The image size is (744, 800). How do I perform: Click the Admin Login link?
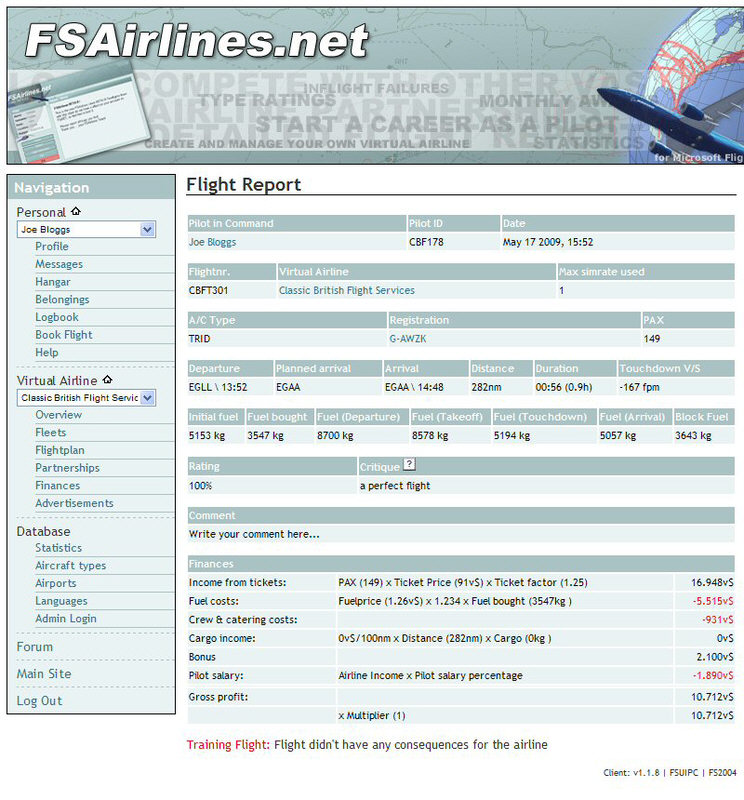click(66, 619)
